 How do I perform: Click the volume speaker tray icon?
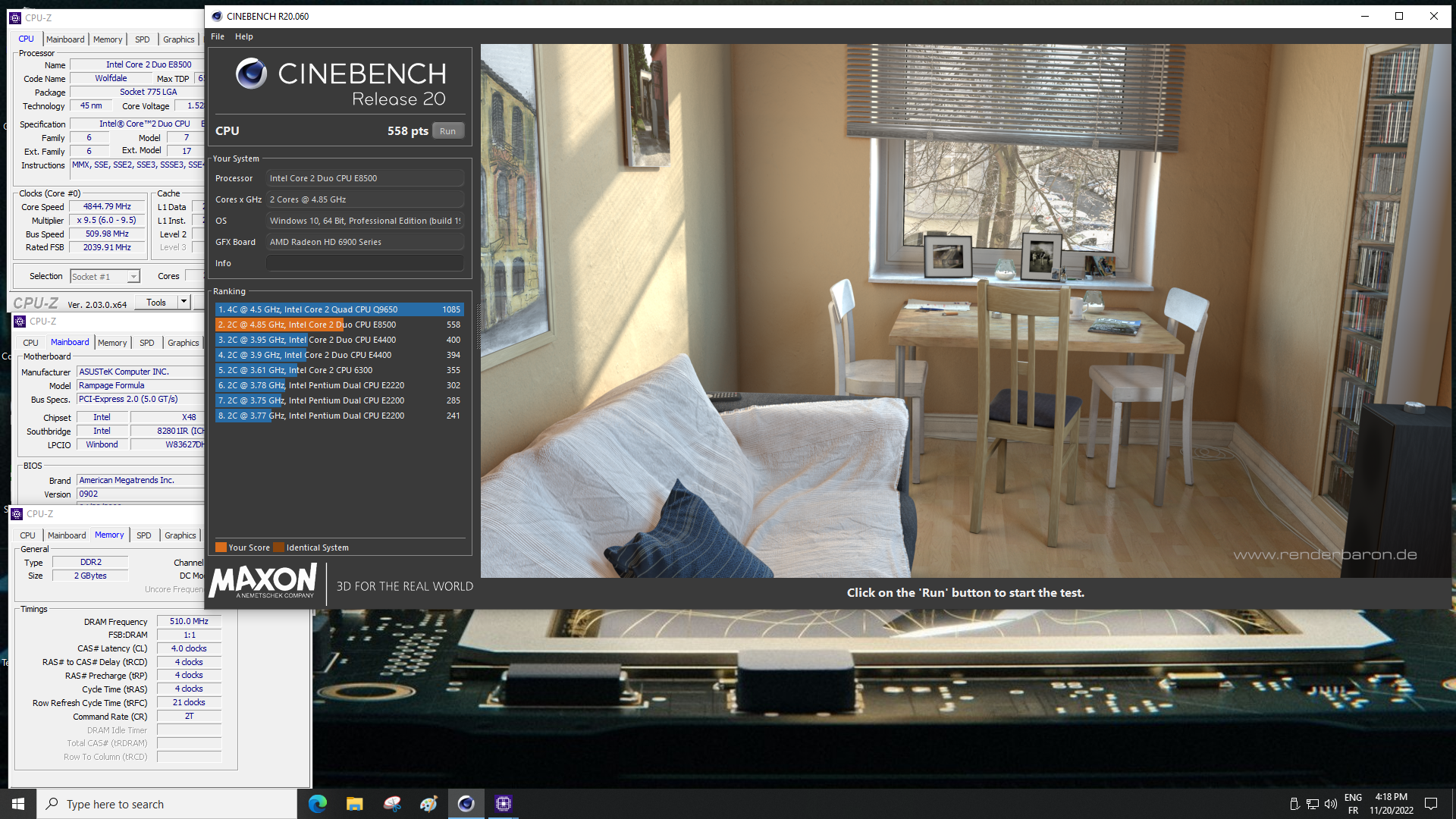click(x=1331, y=804)
